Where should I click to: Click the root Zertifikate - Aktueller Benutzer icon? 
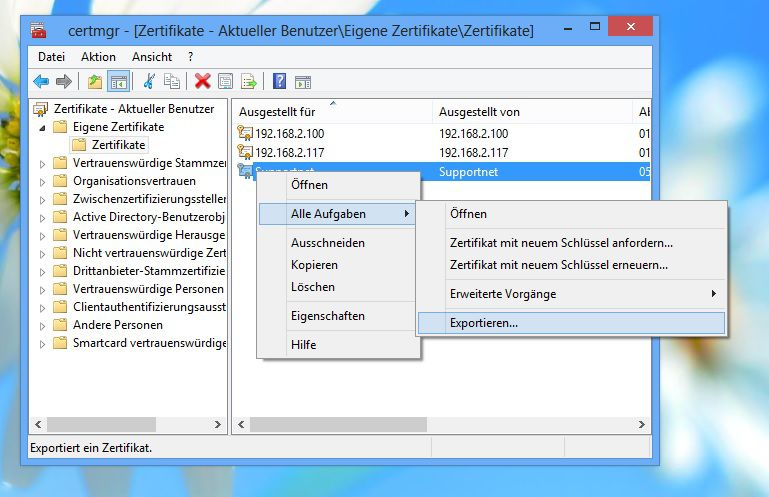[x=41, y=109]
